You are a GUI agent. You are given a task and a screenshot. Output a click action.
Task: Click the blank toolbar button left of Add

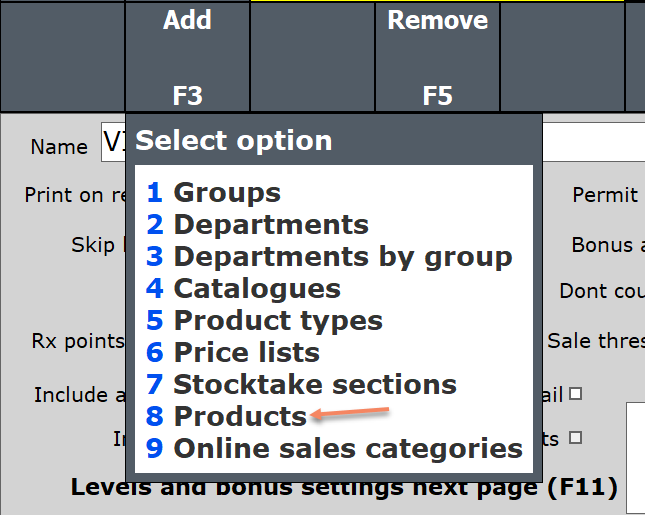point(62,57)
